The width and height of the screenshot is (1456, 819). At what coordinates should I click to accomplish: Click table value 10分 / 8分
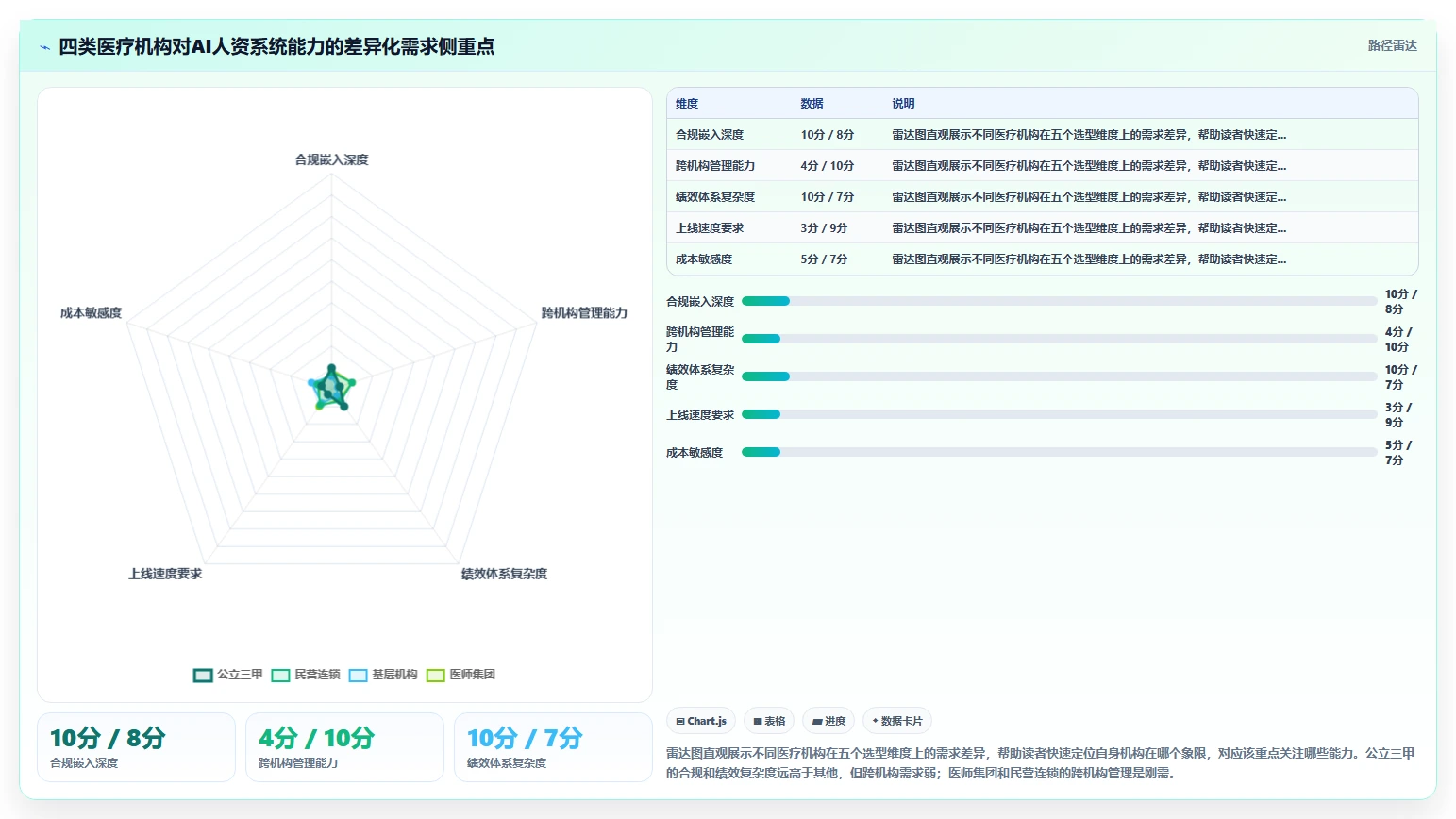pos(828,135)
